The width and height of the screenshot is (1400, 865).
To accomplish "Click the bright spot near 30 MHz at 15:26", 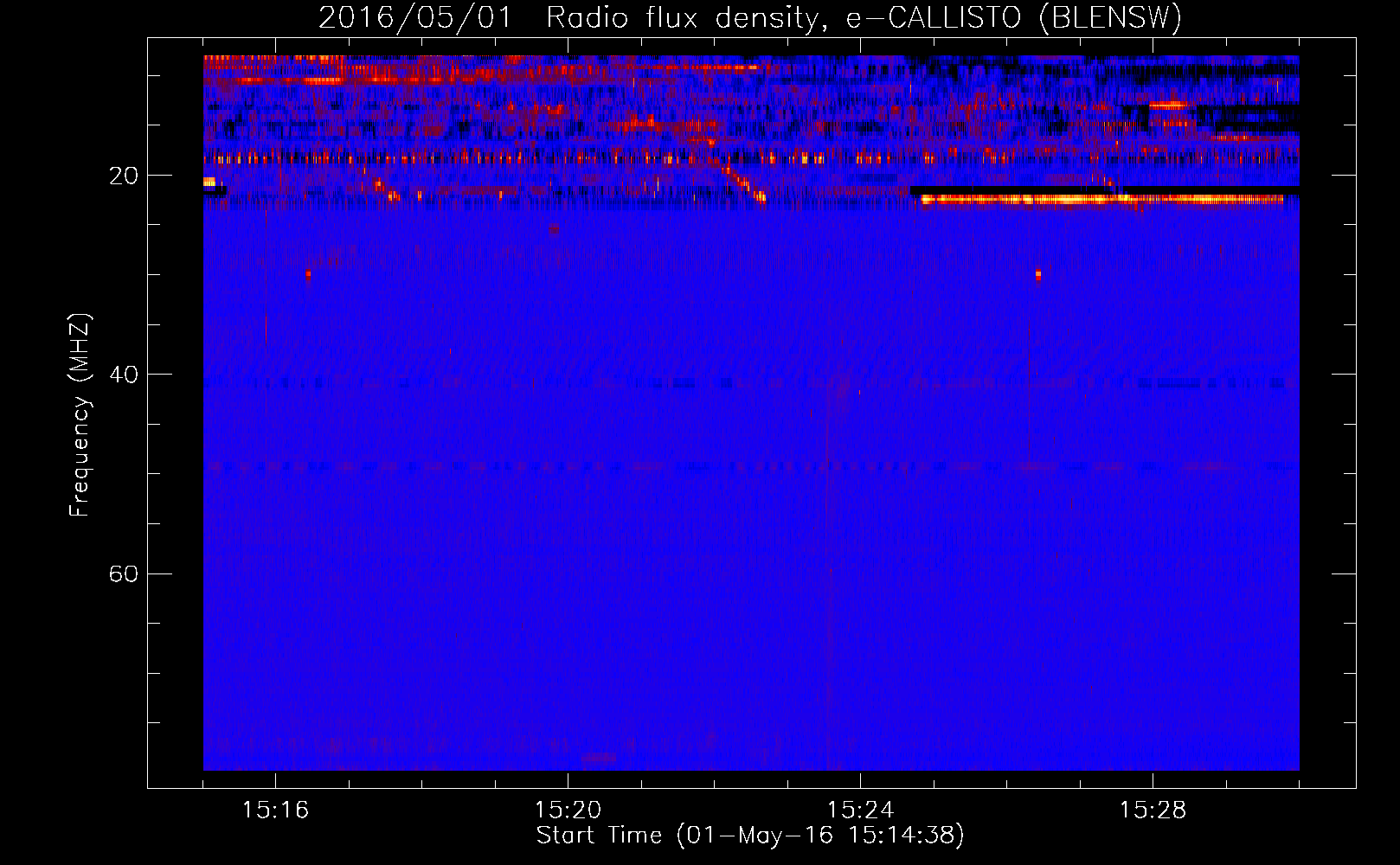I will pyautogui.click(x=1038, y=275).
